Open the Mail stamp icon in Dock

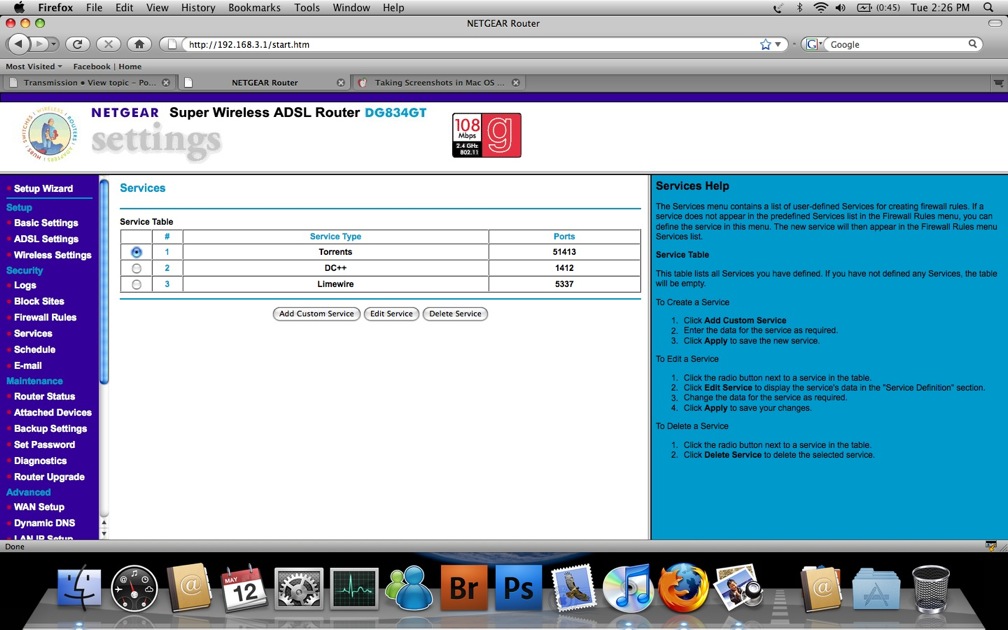tap(574, 588)
